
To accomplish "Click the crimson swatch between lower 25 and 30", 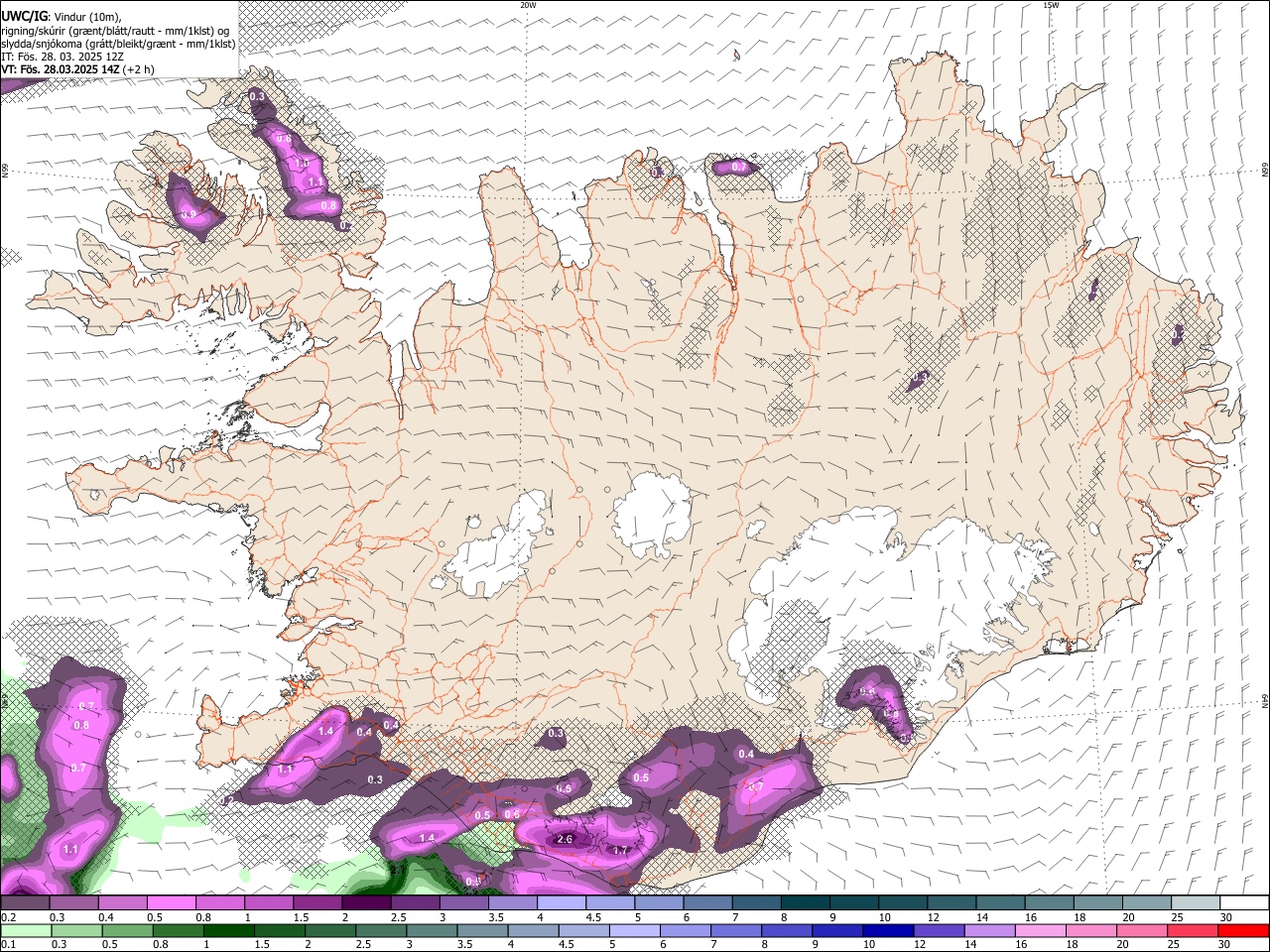I will [1192, 930].
